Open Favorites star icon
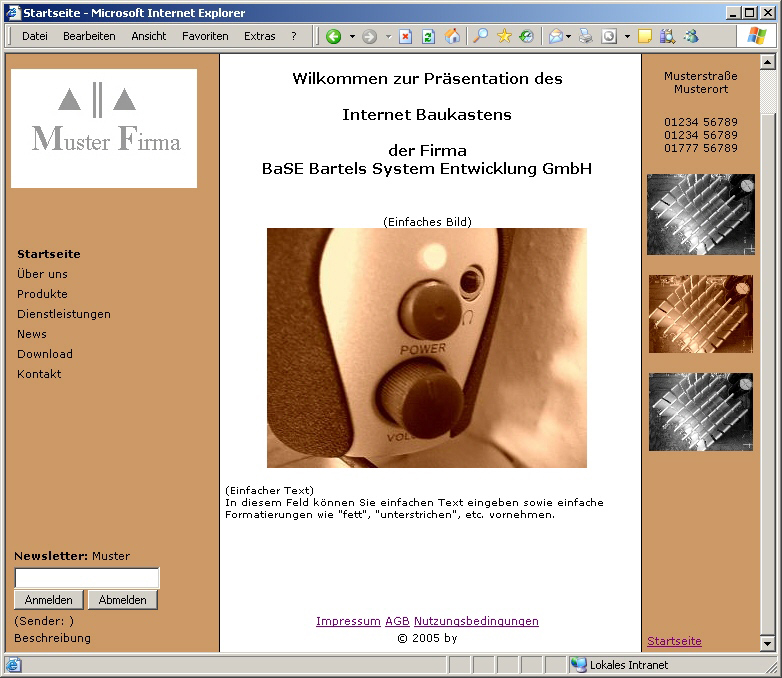Viewport: 782px width, 678px height. tap(504, 36)
